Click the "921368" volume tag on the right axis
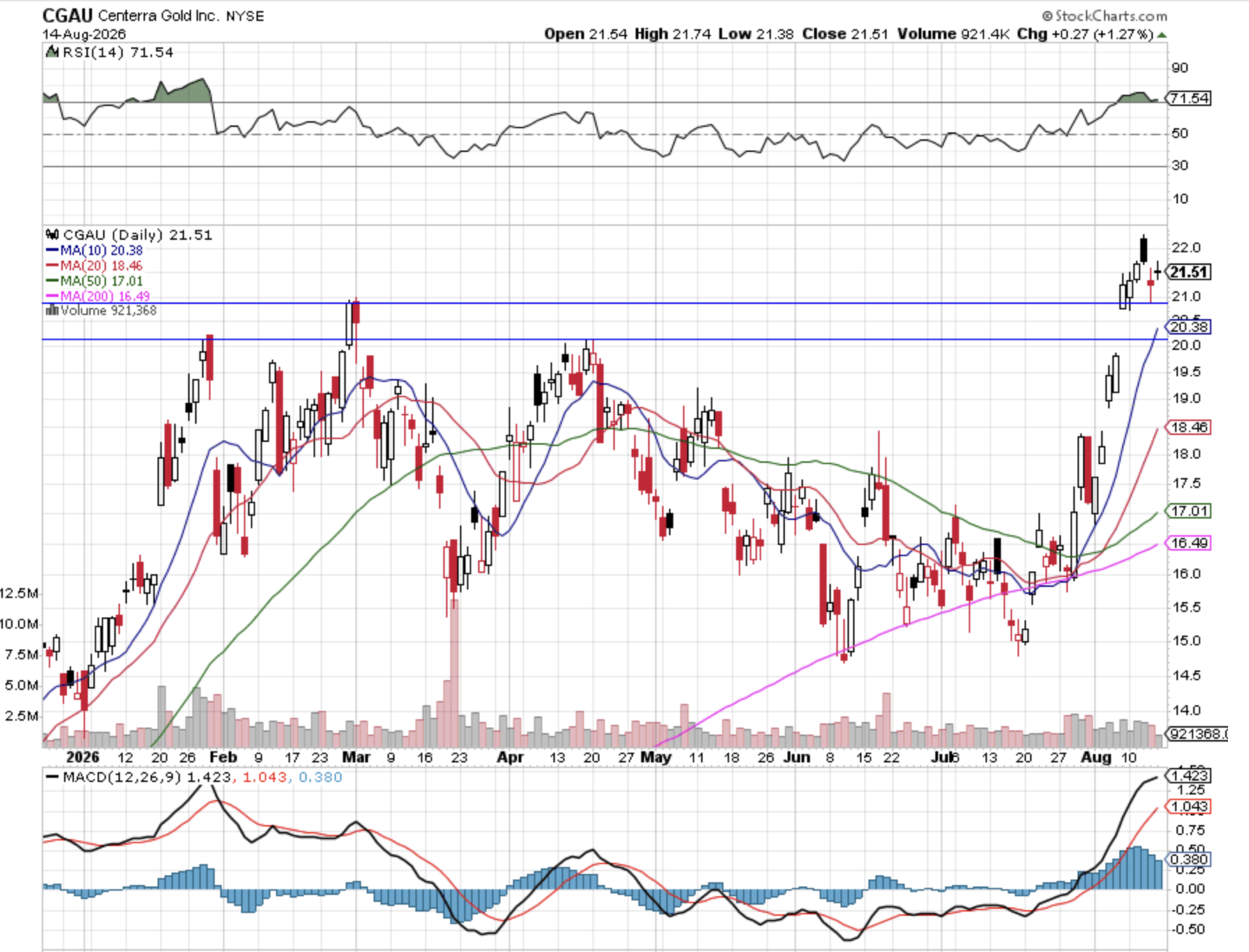Image resolution: width=1249 pixels, height=952 pixels. (1198, 733)
